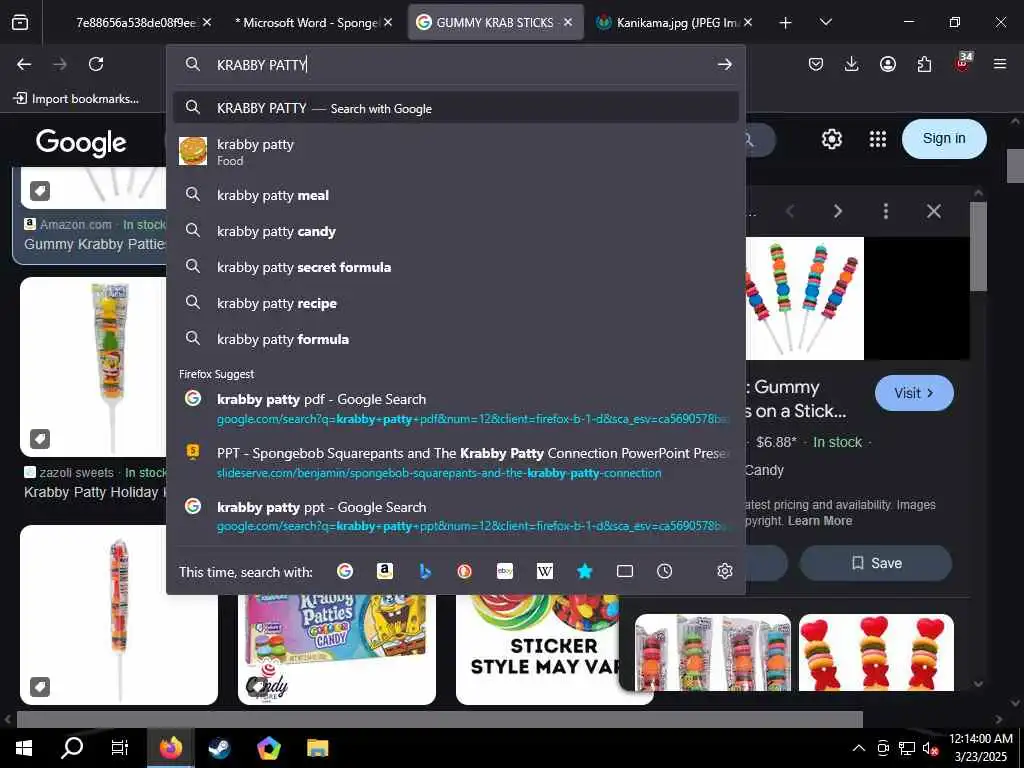This screenshot has width=1024, height=768.
Task: Click Import bookmarks in bookmarks toolbar
Action: tap(77, 99)
